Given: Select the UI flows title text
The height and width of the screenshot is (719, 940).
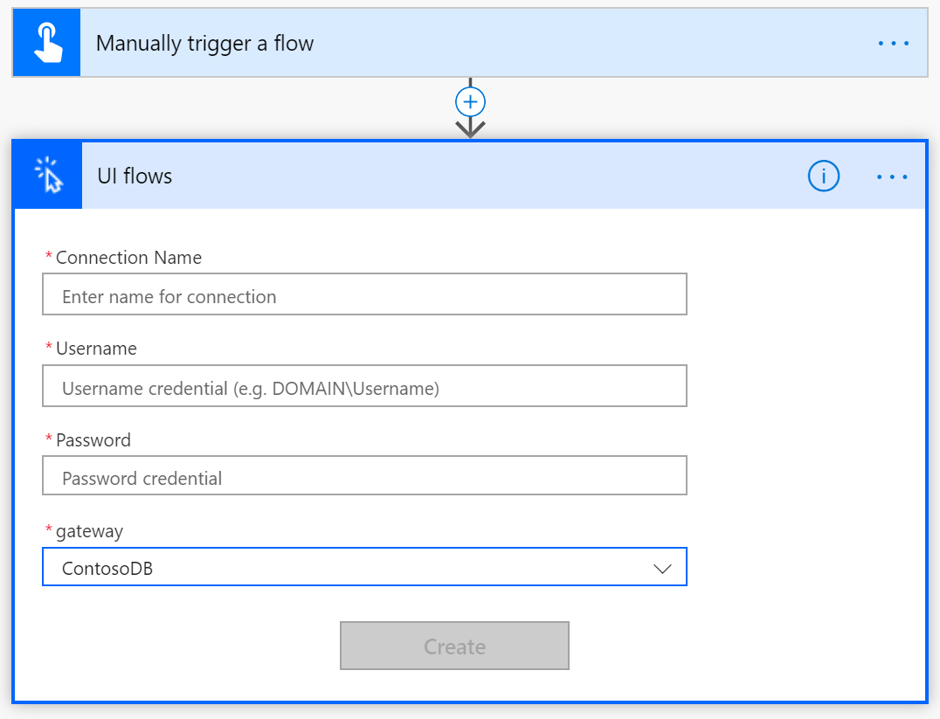Looking at the screenshot, I should [x=135, y=176].
